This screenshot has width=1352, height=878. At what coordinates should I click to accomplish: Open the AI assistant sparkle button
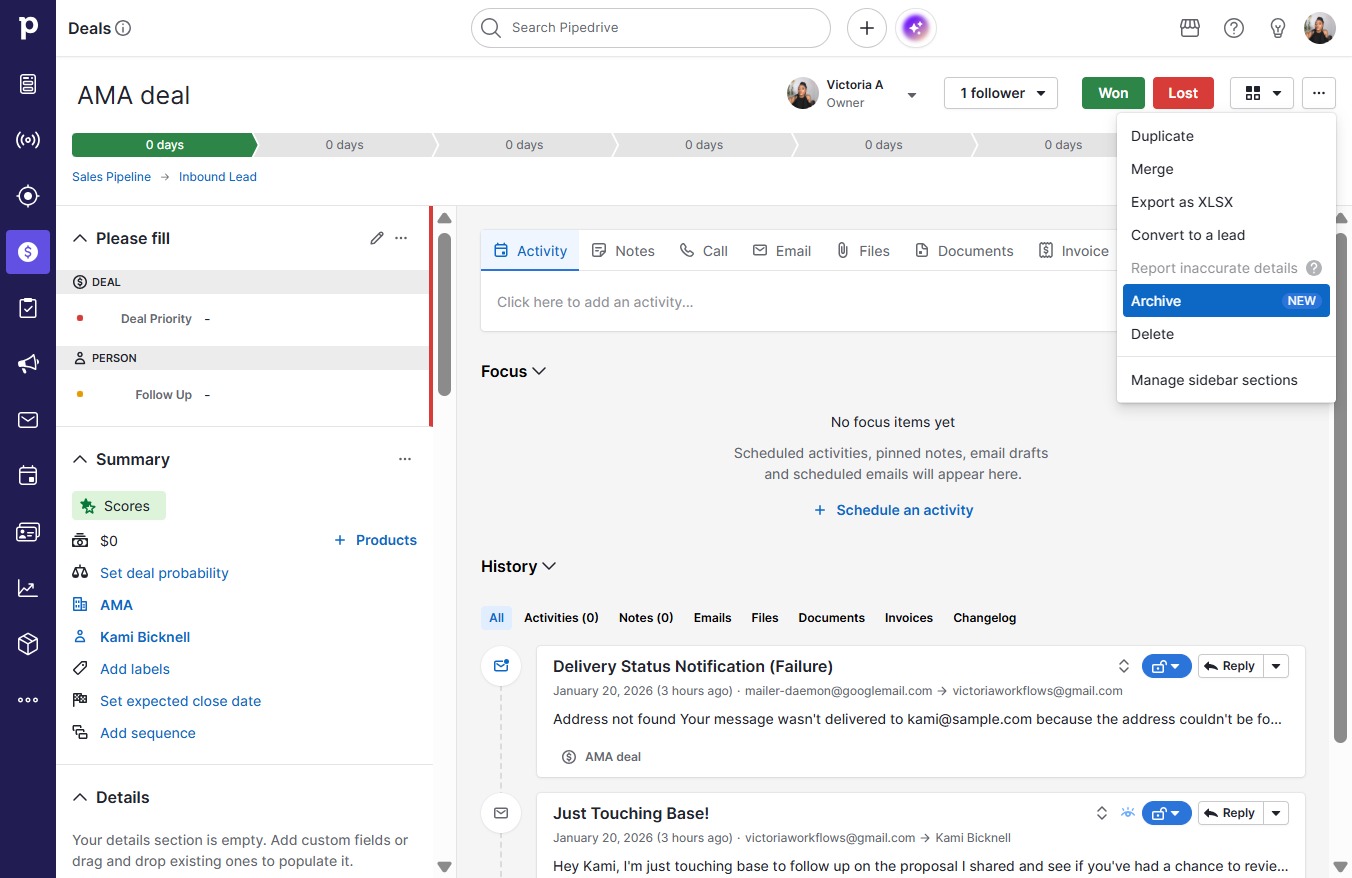[x=917, y=28]
